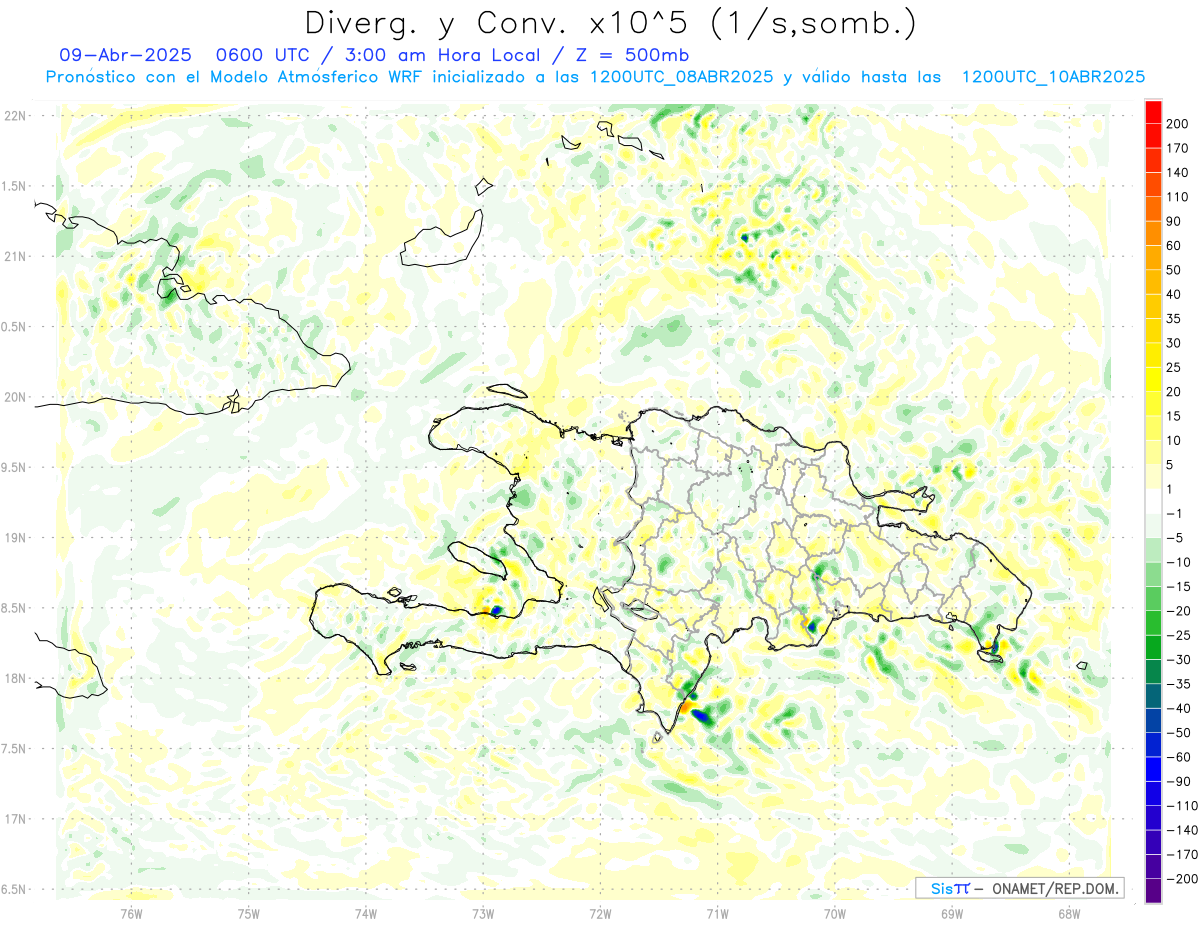The height and width of the screenshot is (927, 1200).
Task: Click the '68W' longitude label
Action: click(1069, 913)
